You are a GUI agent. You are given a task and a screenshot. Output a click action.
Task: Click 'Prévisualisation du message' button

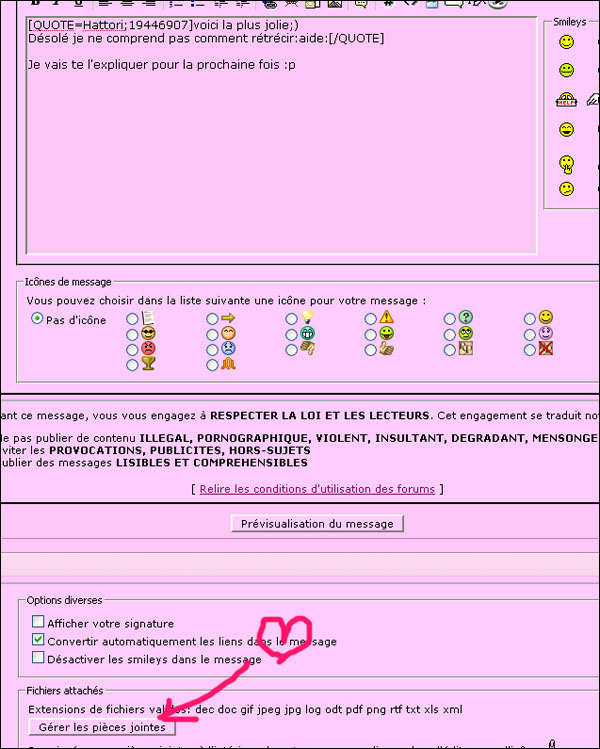point(317,524)
